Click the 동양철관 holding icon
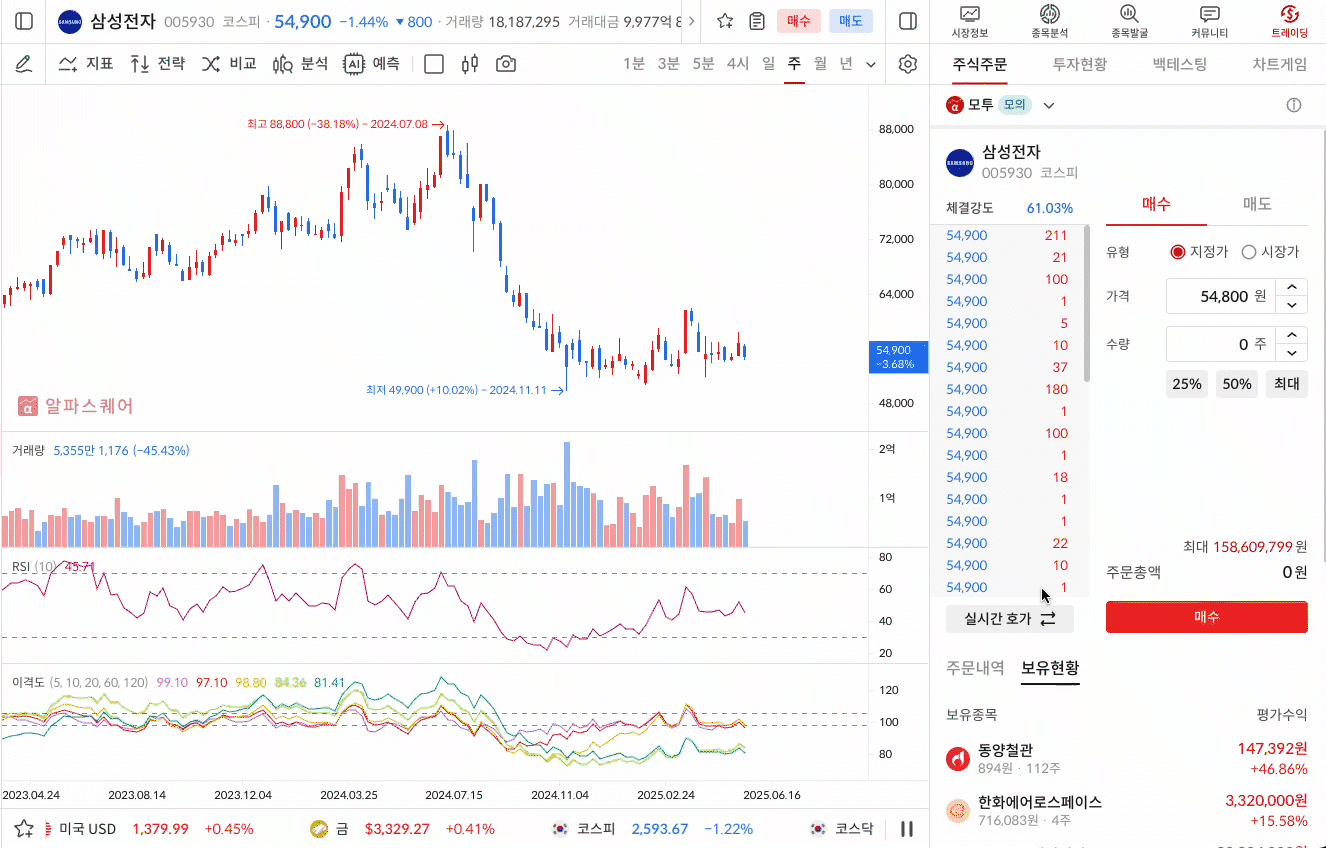Image resolution: width=1326 pixels, height=848 pixels. [958, 759]
